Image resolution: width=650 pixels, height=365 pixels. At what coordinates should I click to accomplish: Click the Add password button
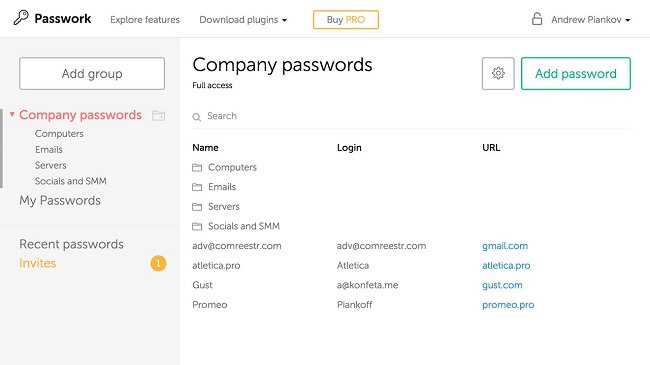point(576,73)
